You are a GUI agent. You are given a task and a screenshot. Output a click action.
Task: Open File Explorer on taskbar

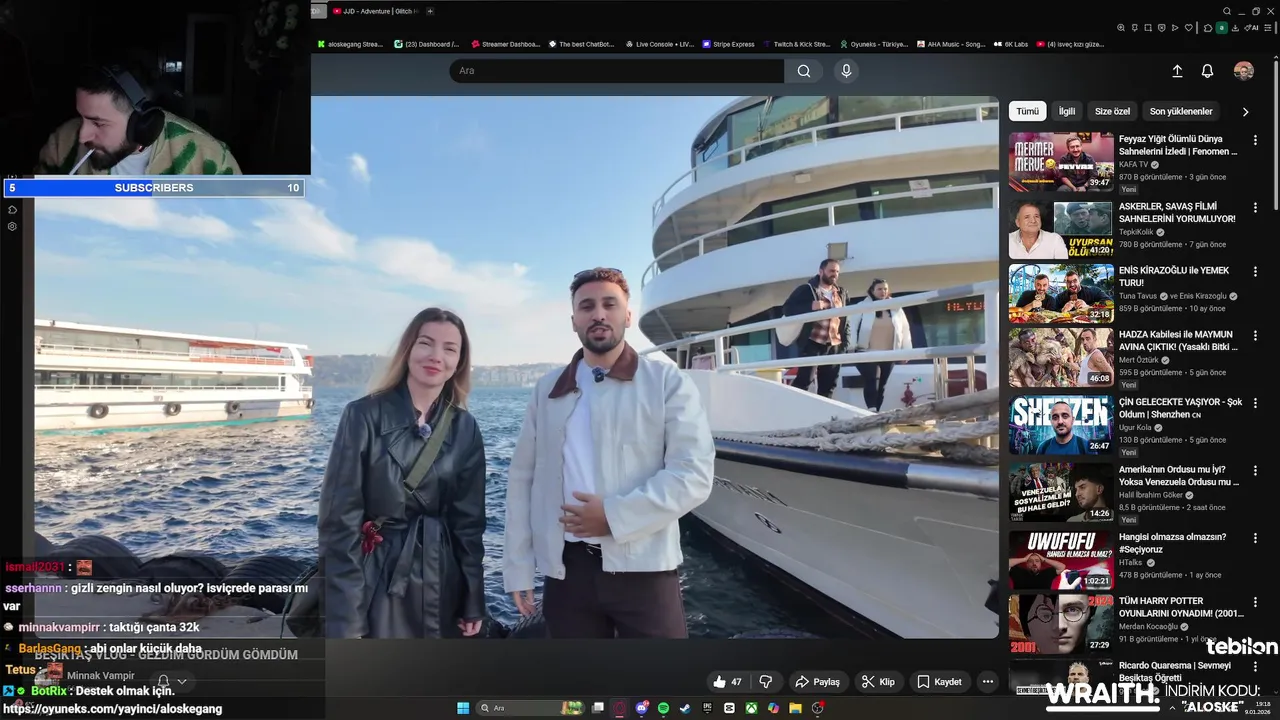[x=795, y=708]
